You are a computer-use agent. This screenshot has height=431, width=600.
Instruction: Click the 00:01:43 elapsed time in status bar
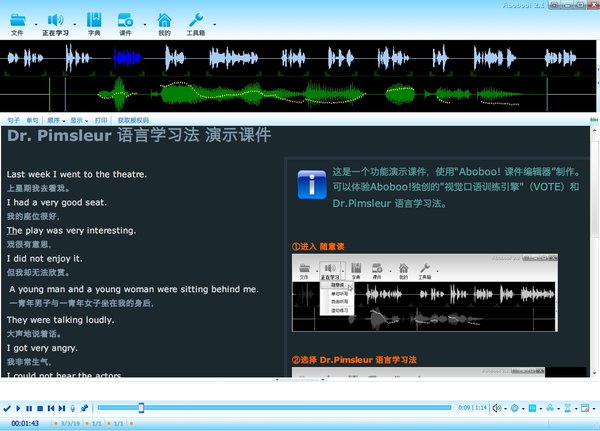(25, 423)
